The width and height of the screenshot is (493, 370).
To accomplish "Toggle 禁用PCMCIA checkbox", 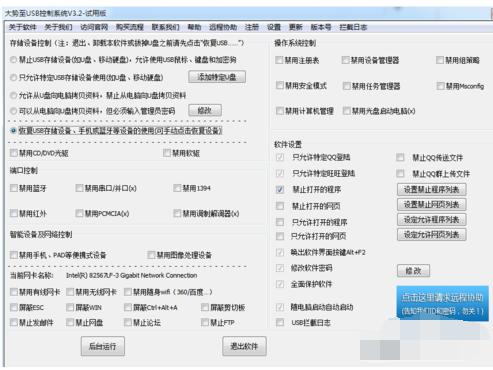I will (79, 213).
